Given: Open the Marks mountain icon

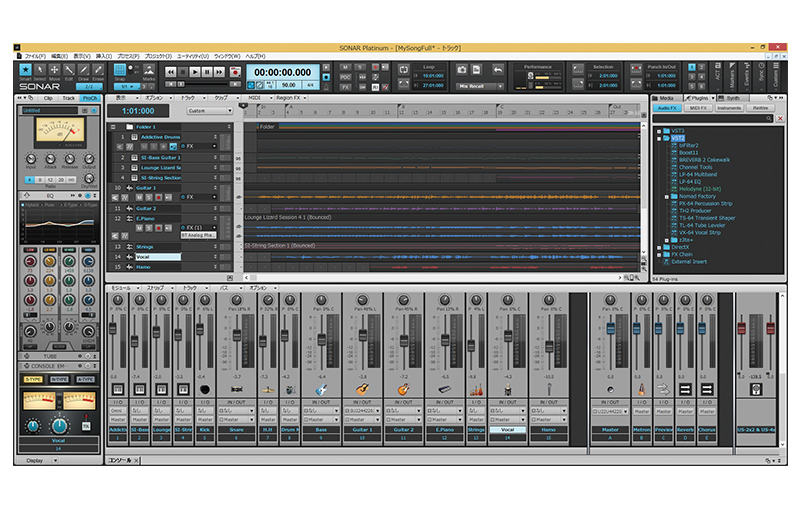Looking at the screenshot, I should pos(149,70).
